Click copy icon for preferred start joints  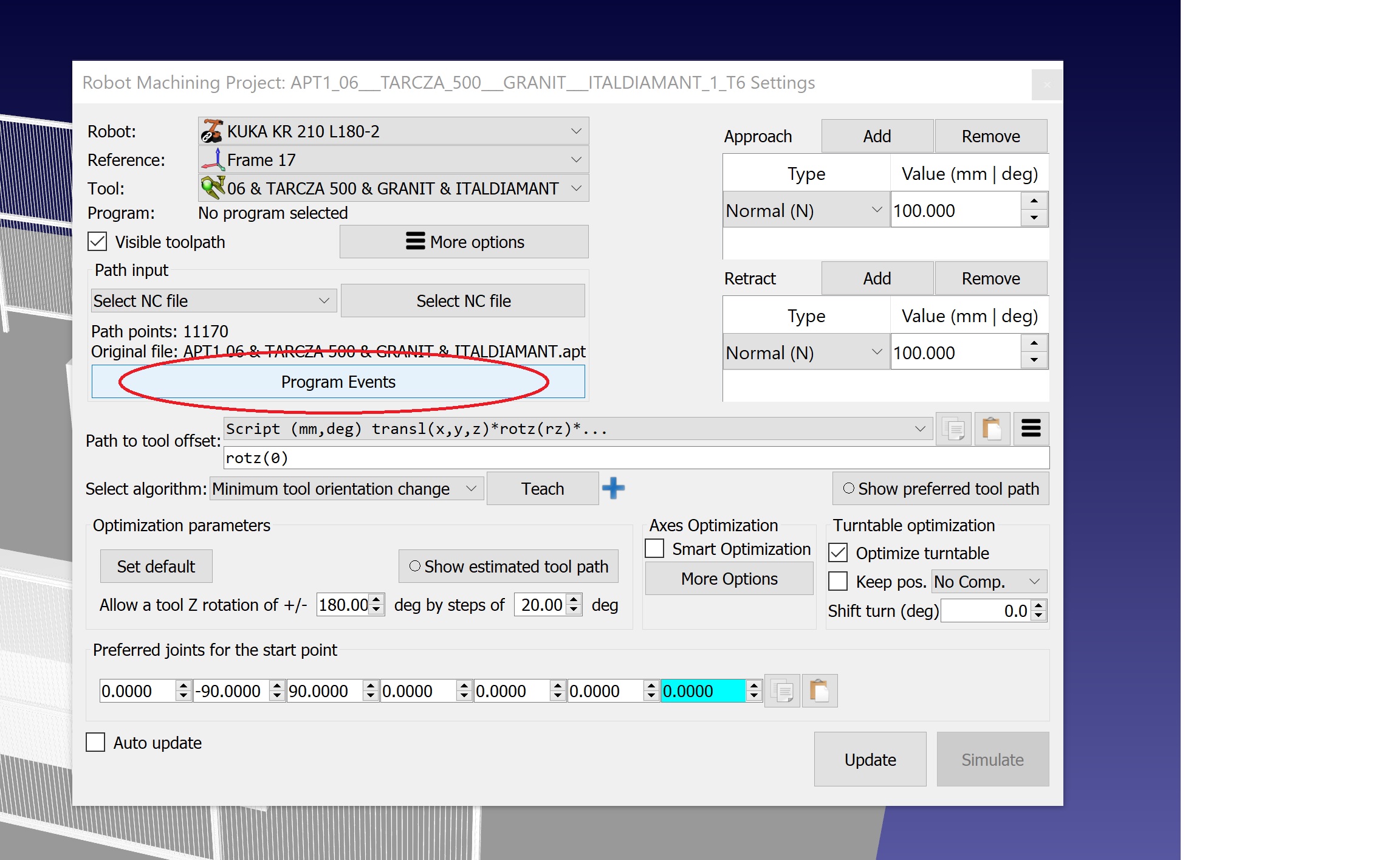(x=781, y=691)
